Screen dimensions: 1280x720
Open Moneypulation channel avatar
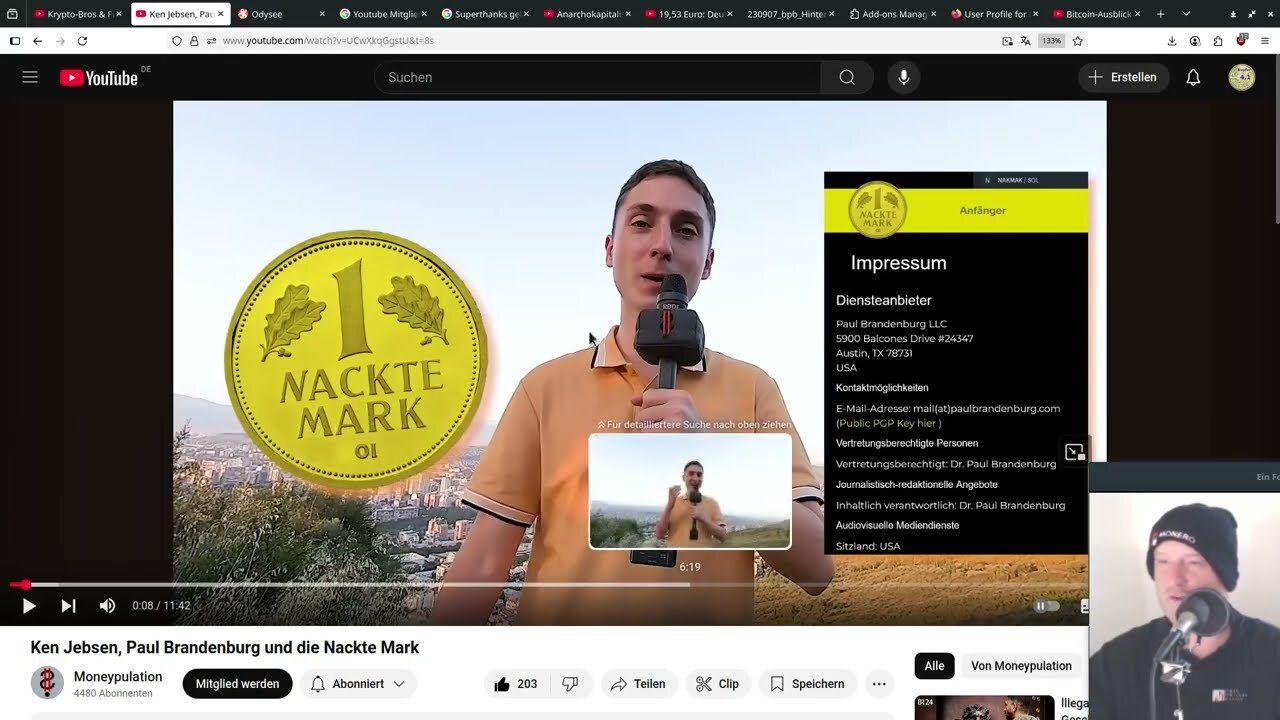pyautogui.click(x=47, y=683)
